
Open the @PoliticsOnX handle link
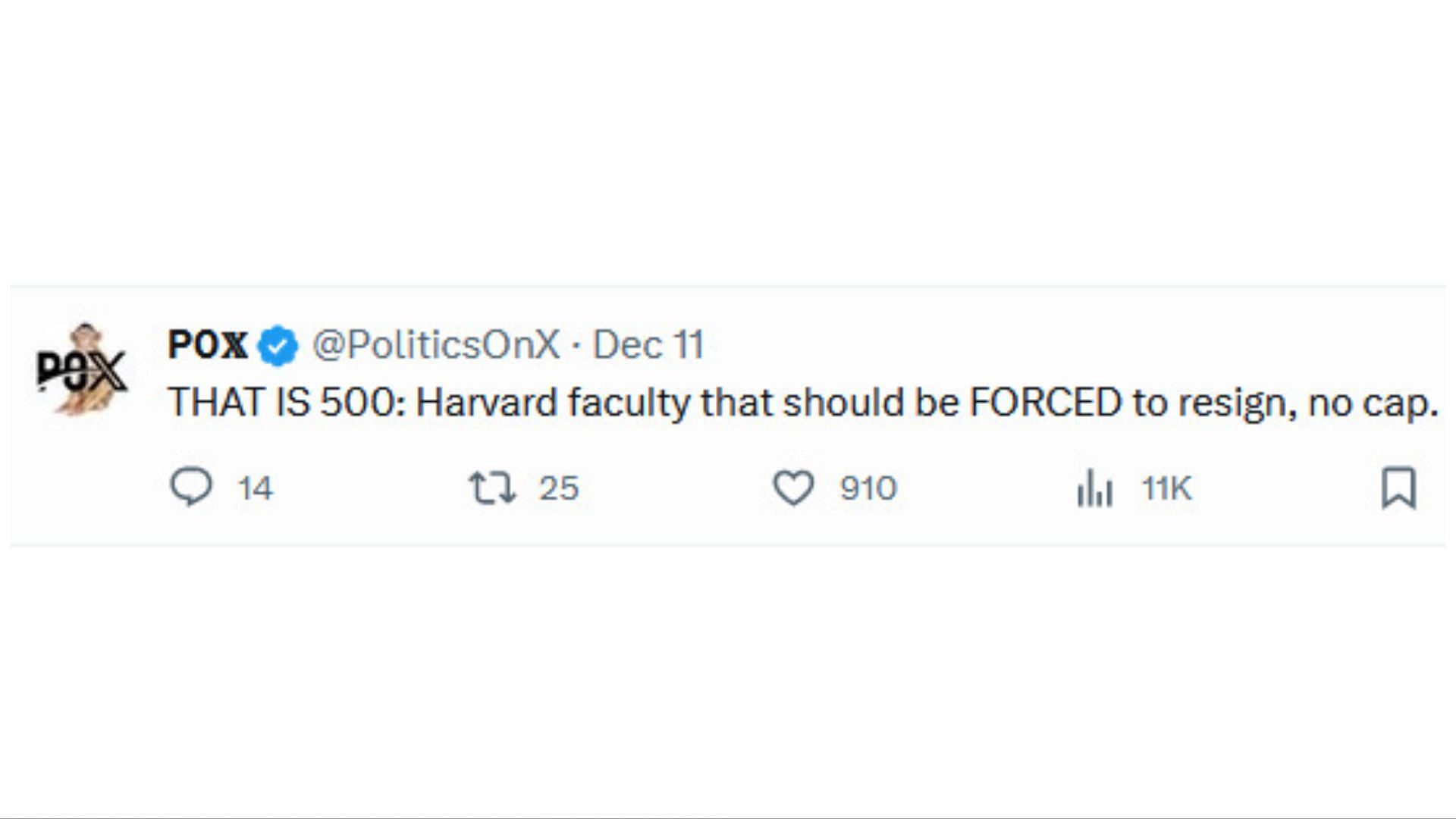click(436, 345)
